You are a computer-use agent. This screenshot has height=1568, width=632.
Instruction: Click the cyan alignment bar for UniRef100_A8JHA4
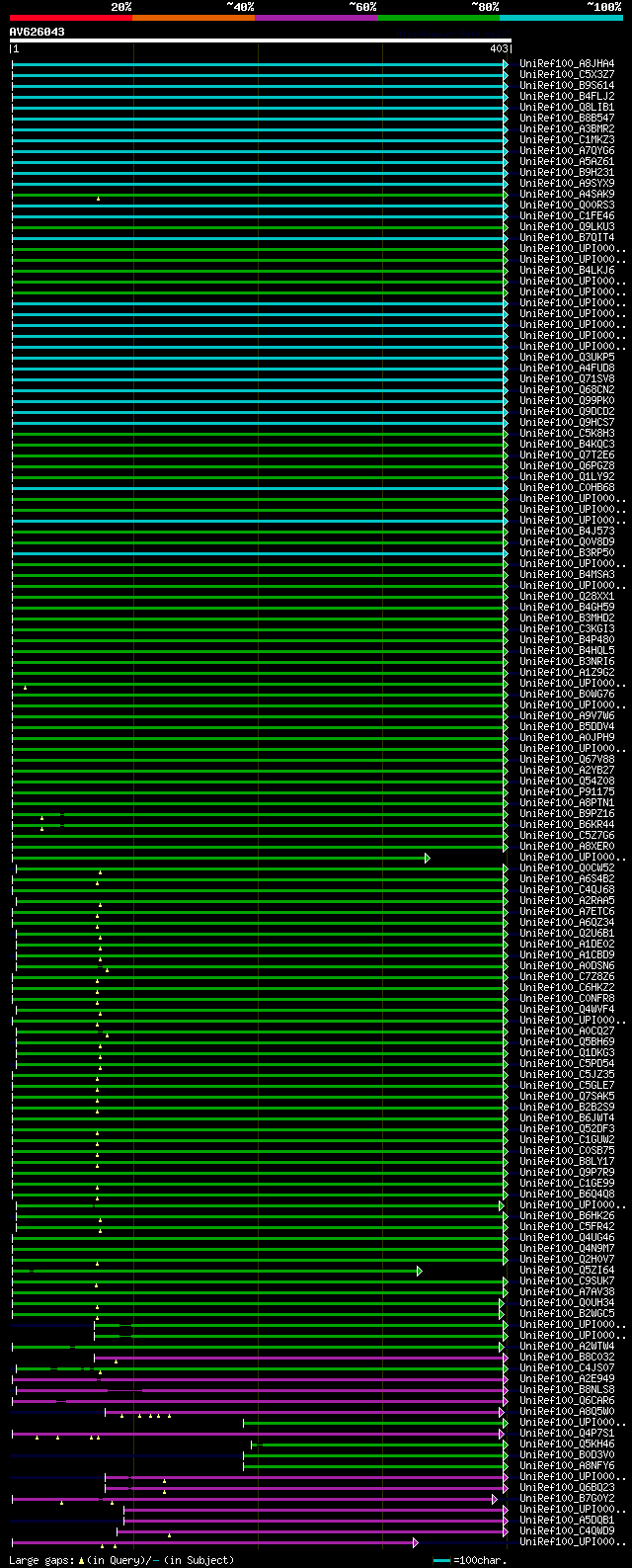(x=260, y=64)
